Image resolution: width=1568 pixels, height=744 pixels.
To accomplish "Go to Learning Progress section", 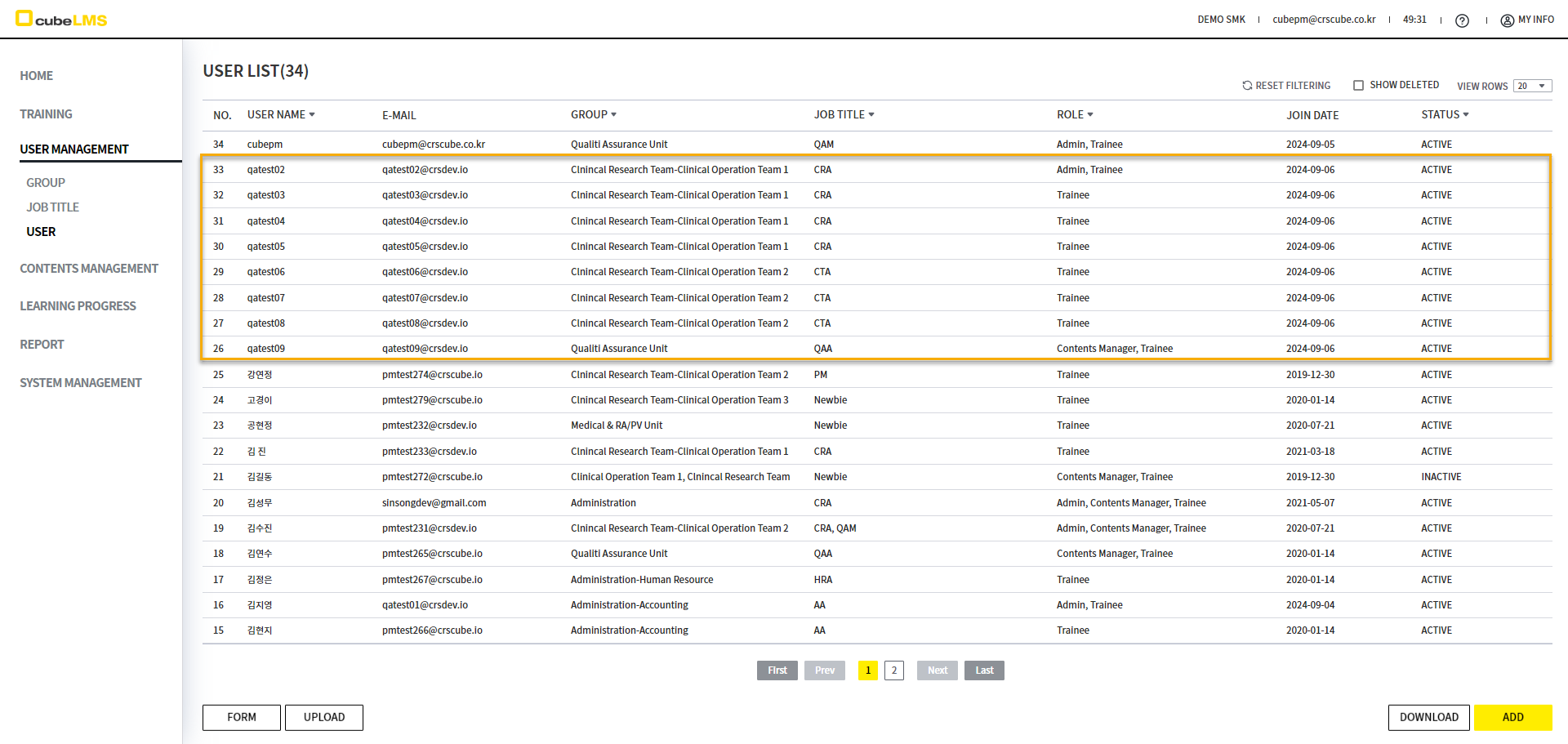I will pyautogui.click(x=78, y=306).
